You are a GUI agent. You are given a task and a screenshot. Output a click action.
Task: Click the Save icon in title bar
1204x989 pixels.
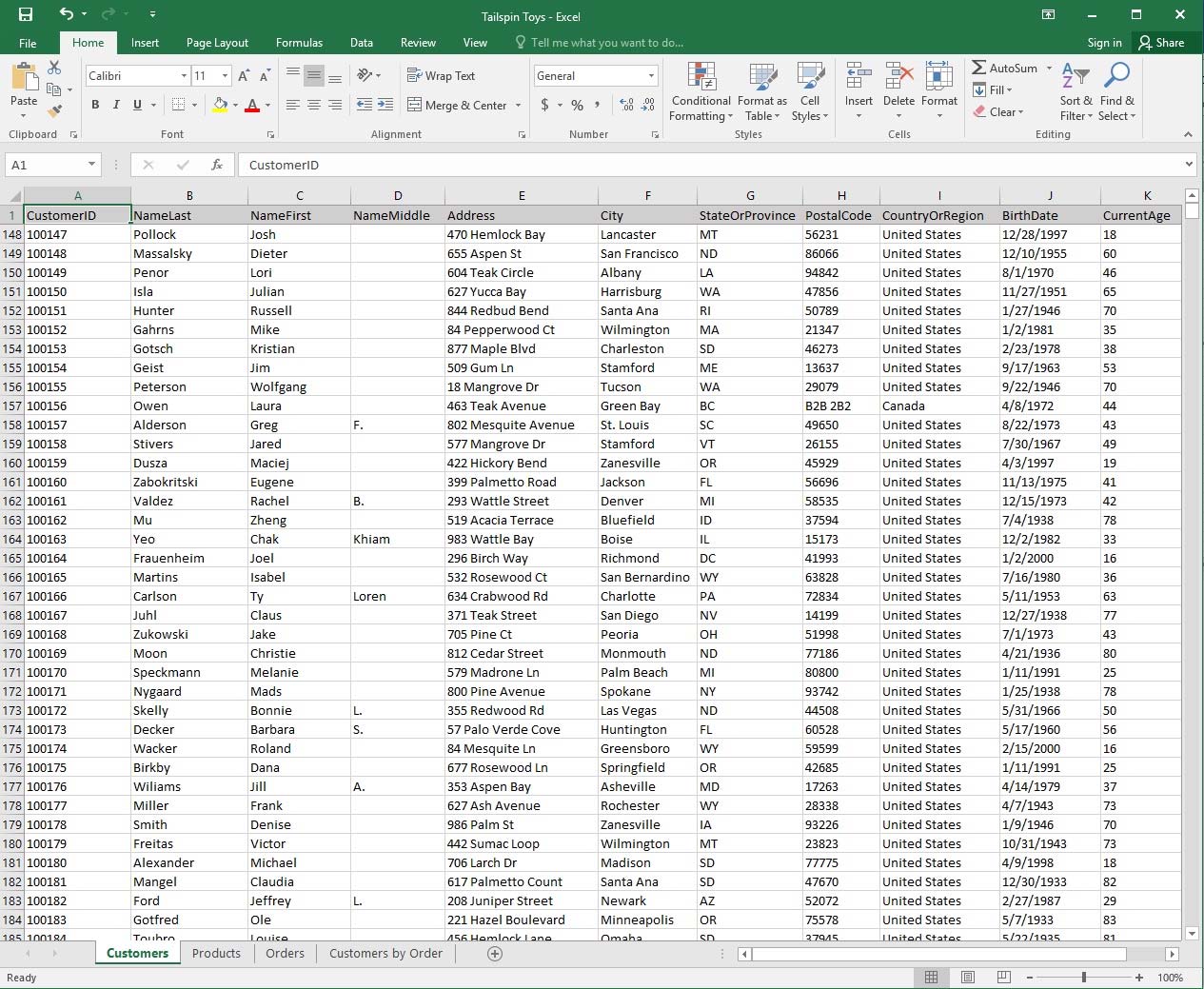[x=26, y=14]
